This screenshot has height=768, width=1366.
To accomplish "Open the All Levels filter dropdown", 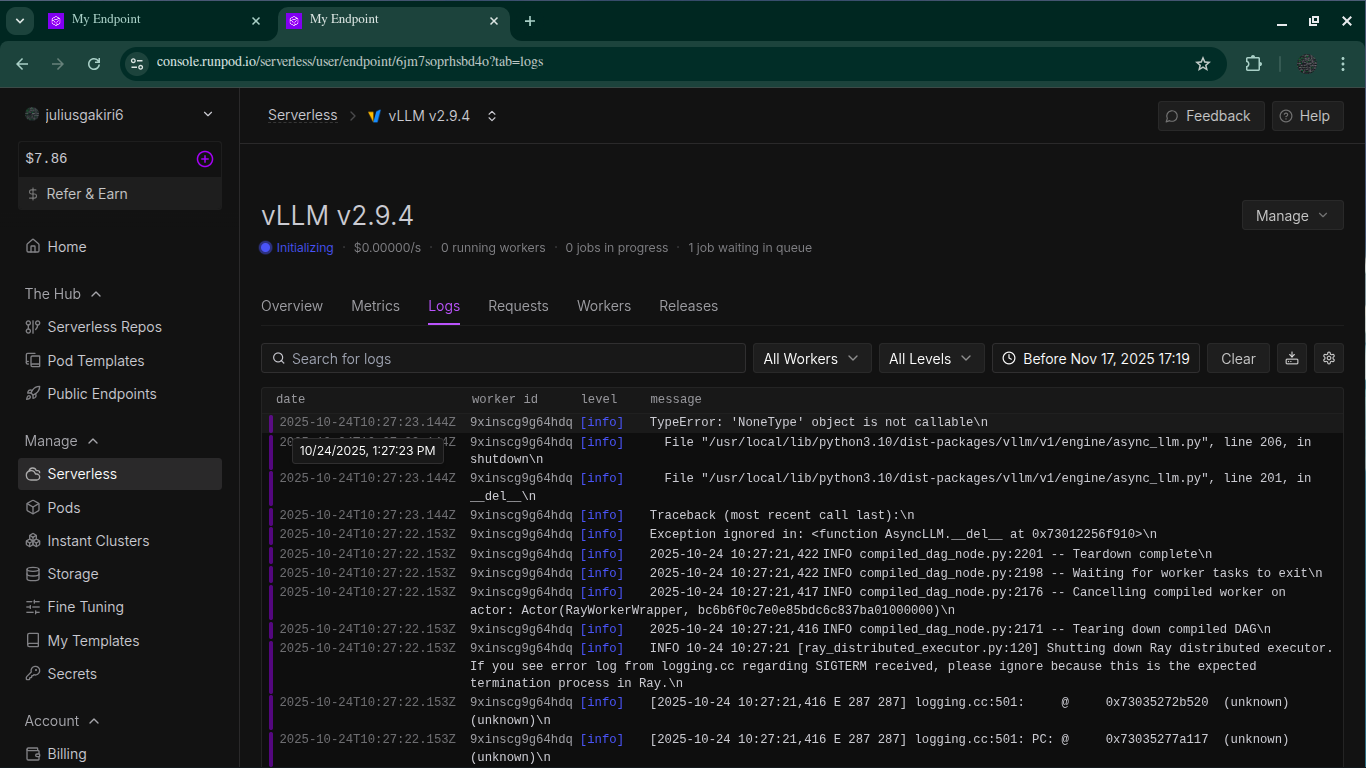I will coord(930,358).
